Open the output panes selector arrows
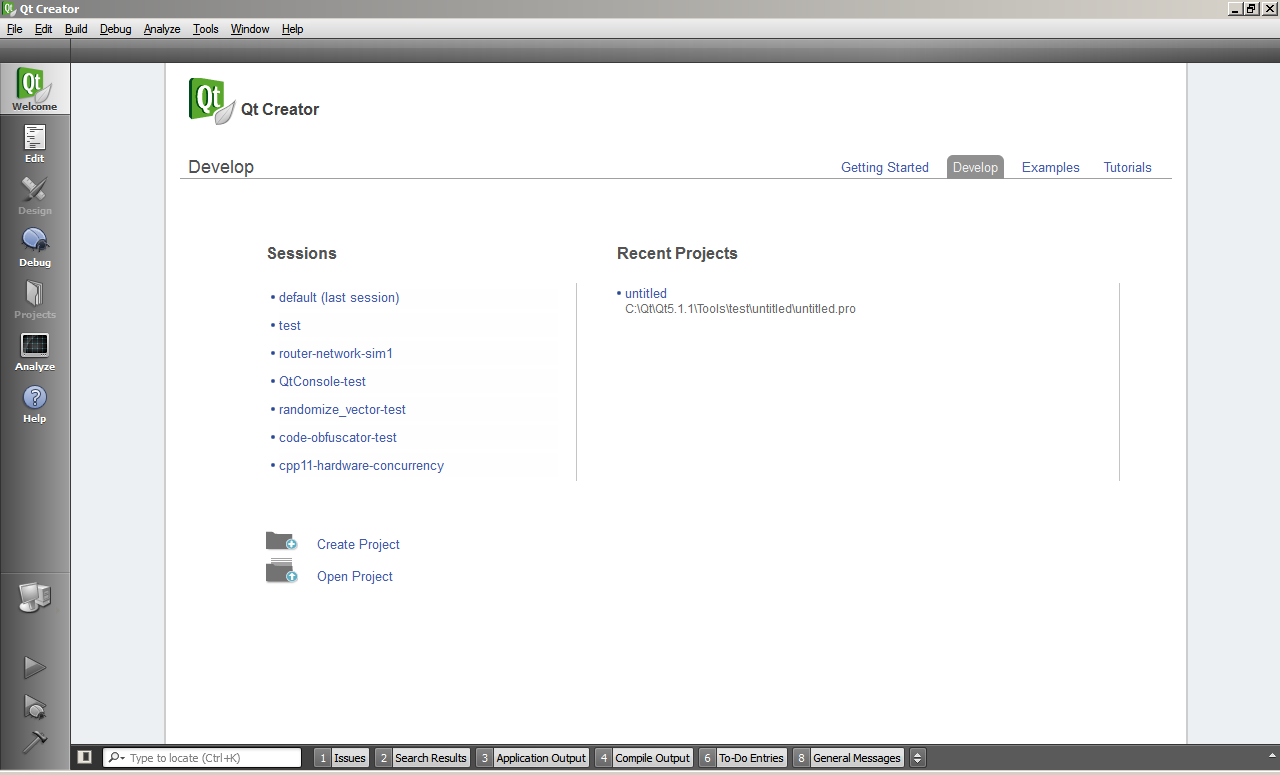Image resolution: width=1280 pixels, height=775 pixels. [x=918, y=758]
